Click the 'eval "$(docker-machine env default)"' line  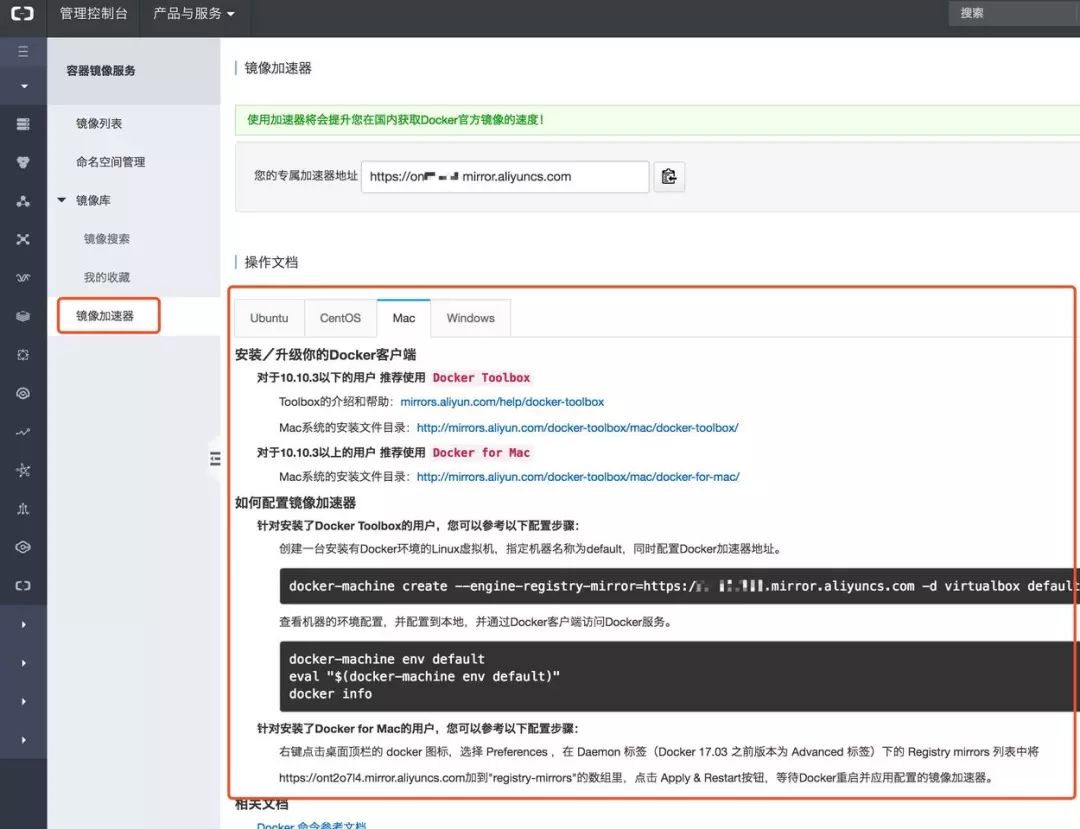(x=424, y=676)
